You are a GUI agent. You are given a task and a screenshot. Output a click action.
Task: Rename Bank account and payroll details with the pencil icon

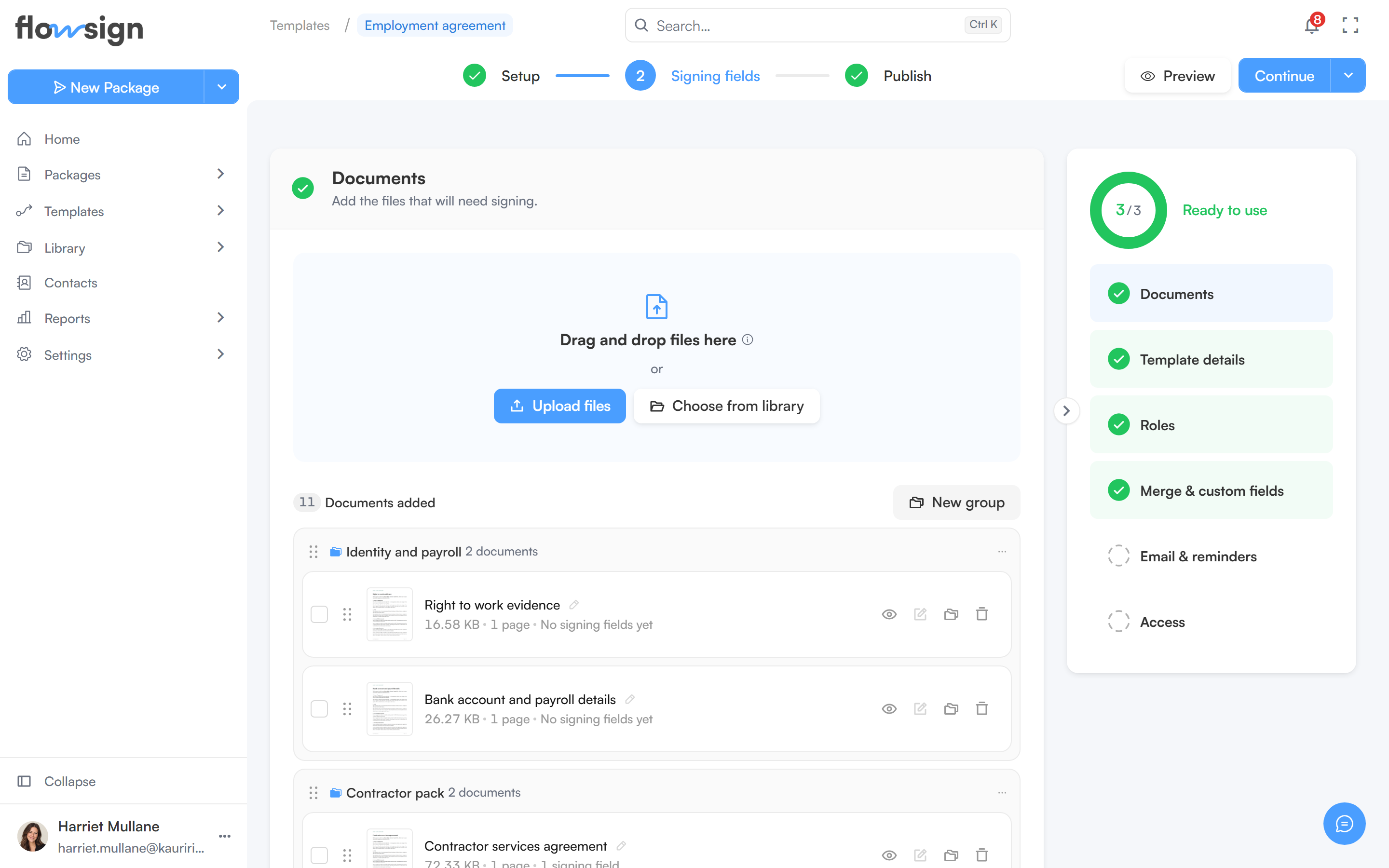tap(630, 699)
